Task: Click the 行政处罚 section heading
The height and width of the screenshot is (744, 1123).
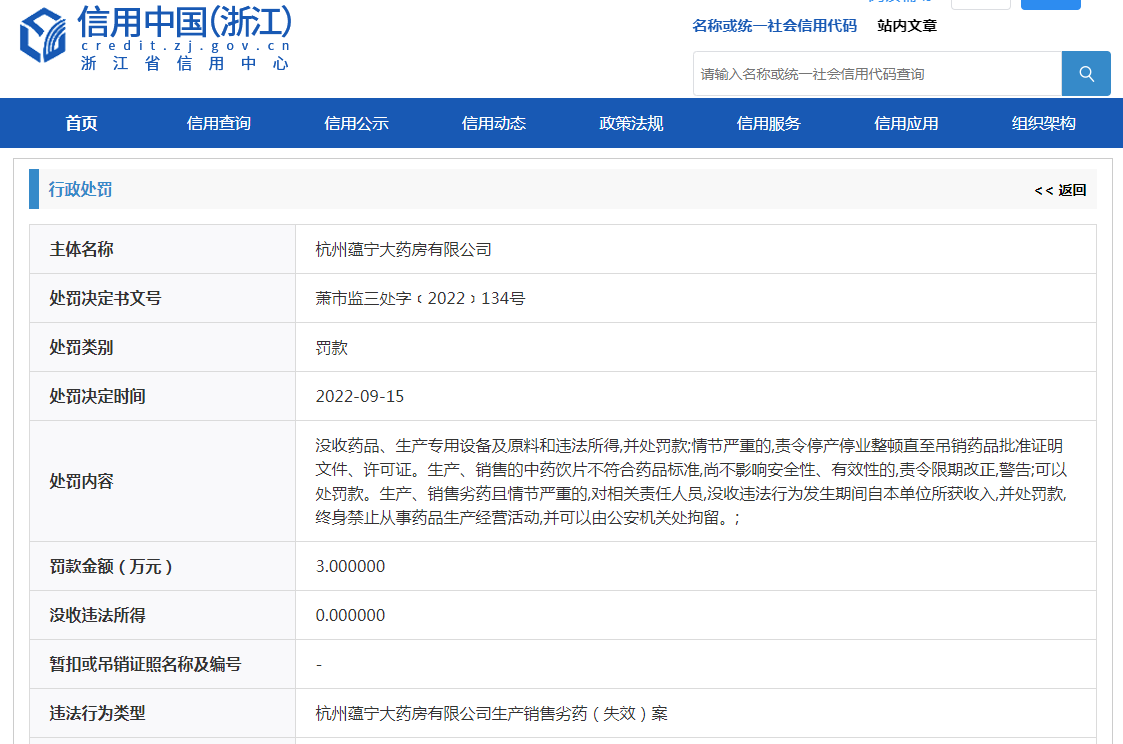Action: point(80,189)
